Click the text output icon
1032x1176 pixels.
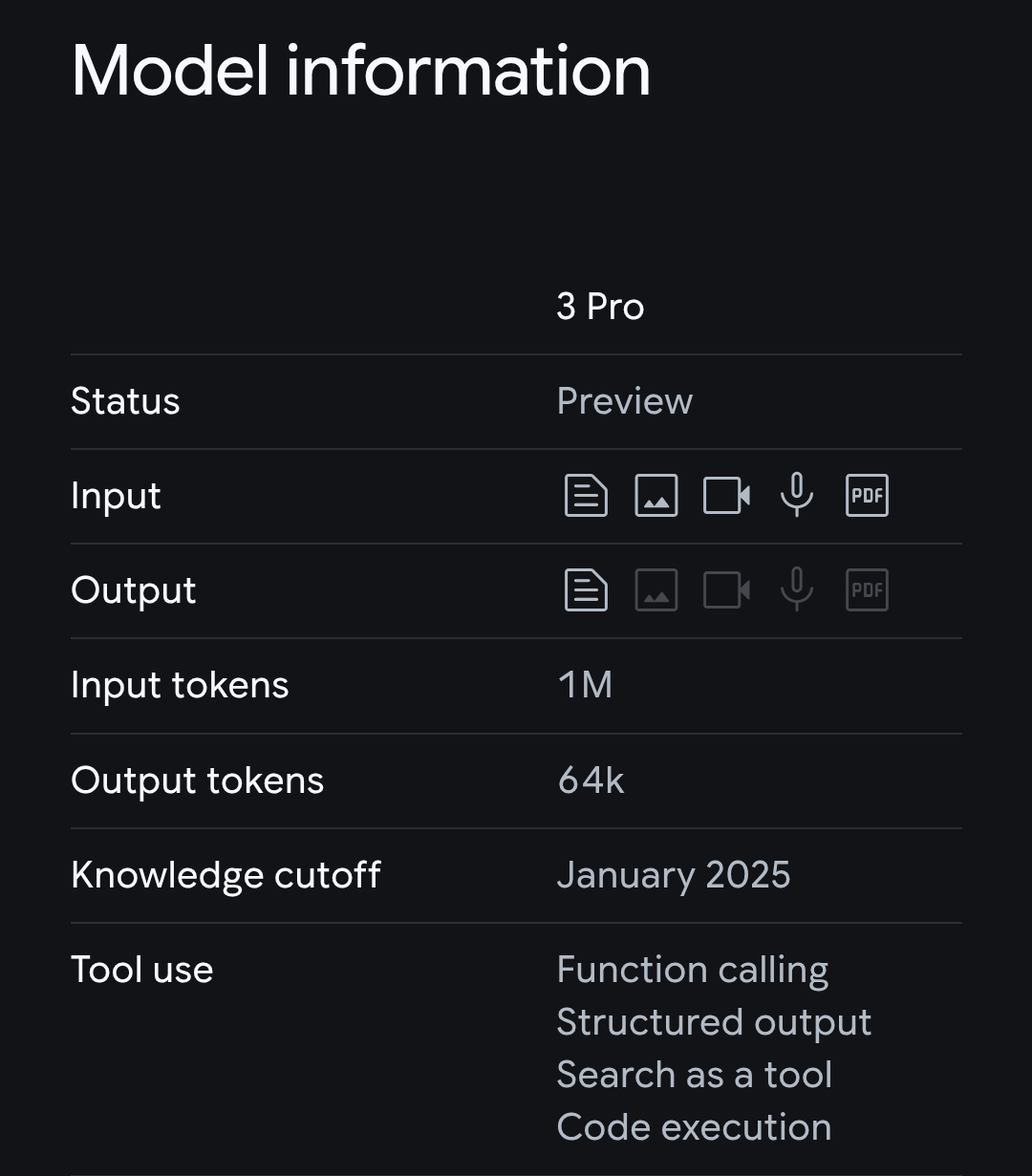coord(586,590)
